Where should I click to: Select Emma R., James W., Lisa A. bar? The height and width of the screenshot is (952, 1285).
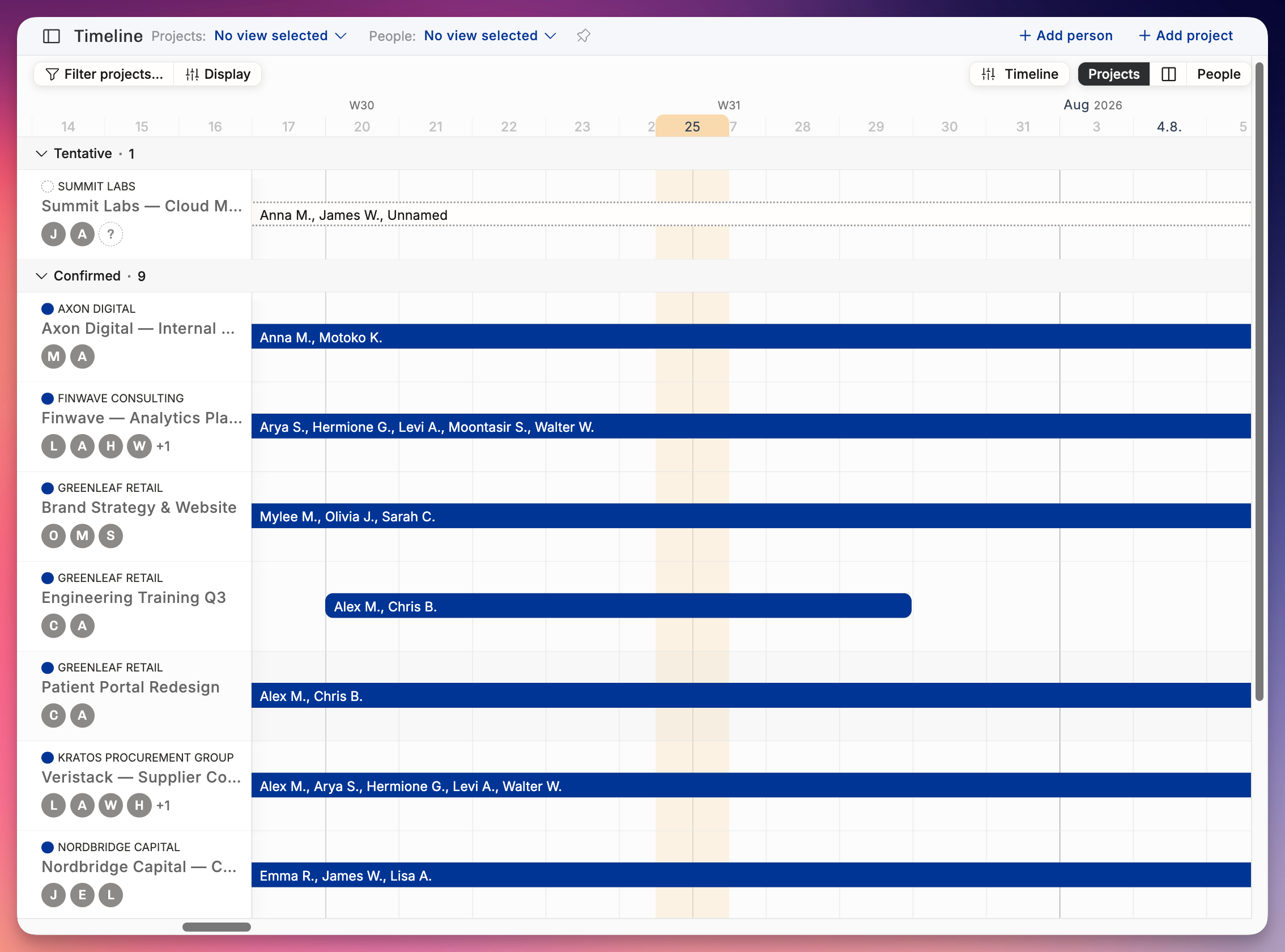point(751,875)
